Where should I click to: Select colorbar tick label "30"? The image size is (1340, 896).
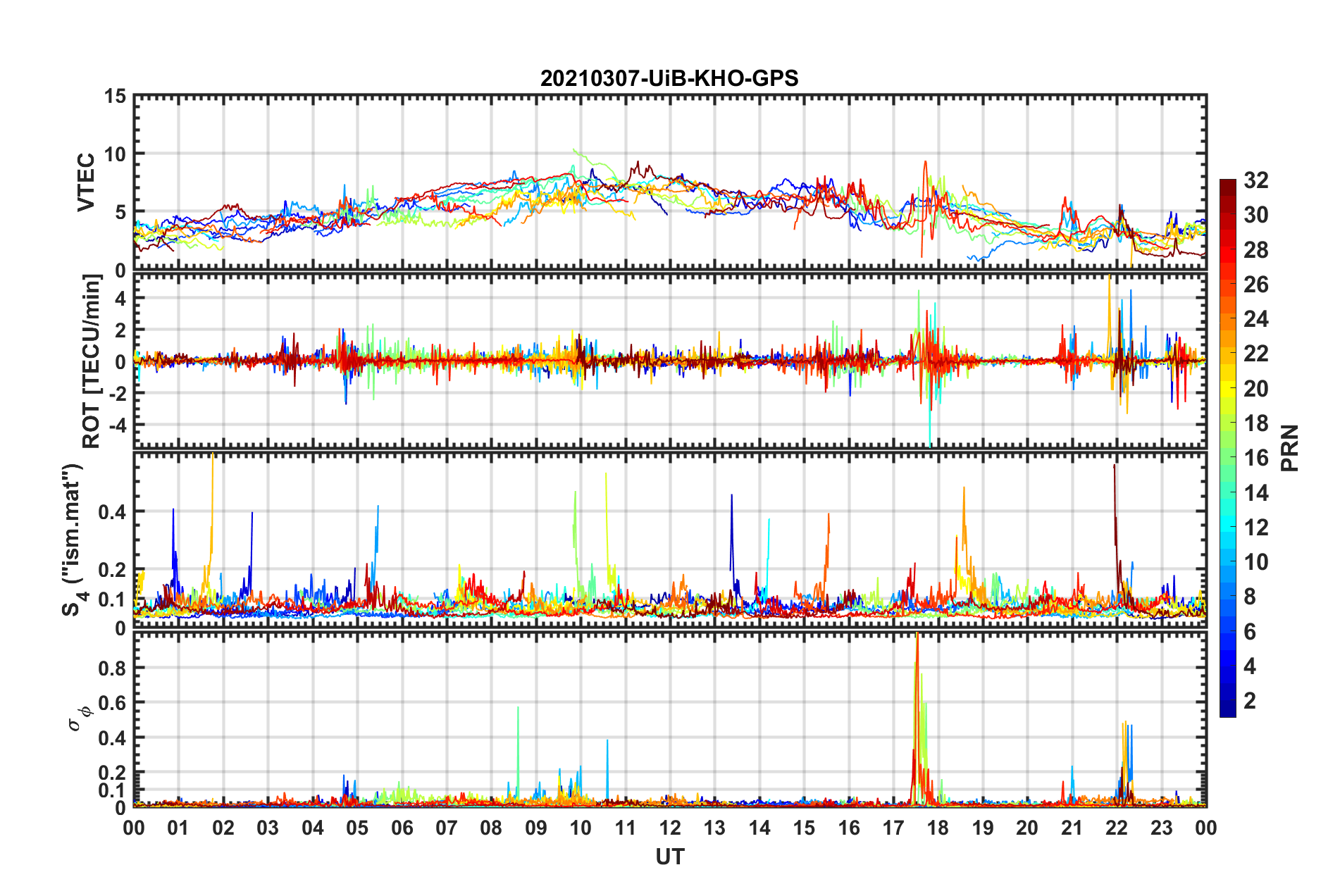[1256, 215]
